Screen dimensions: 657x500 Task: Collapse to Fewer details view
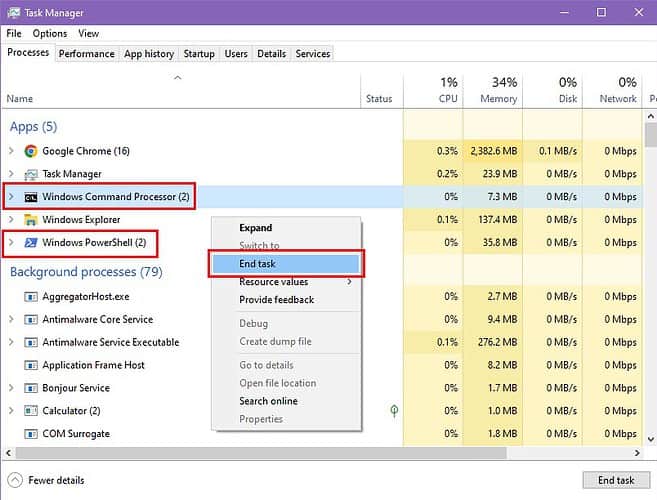click(47, 480)
